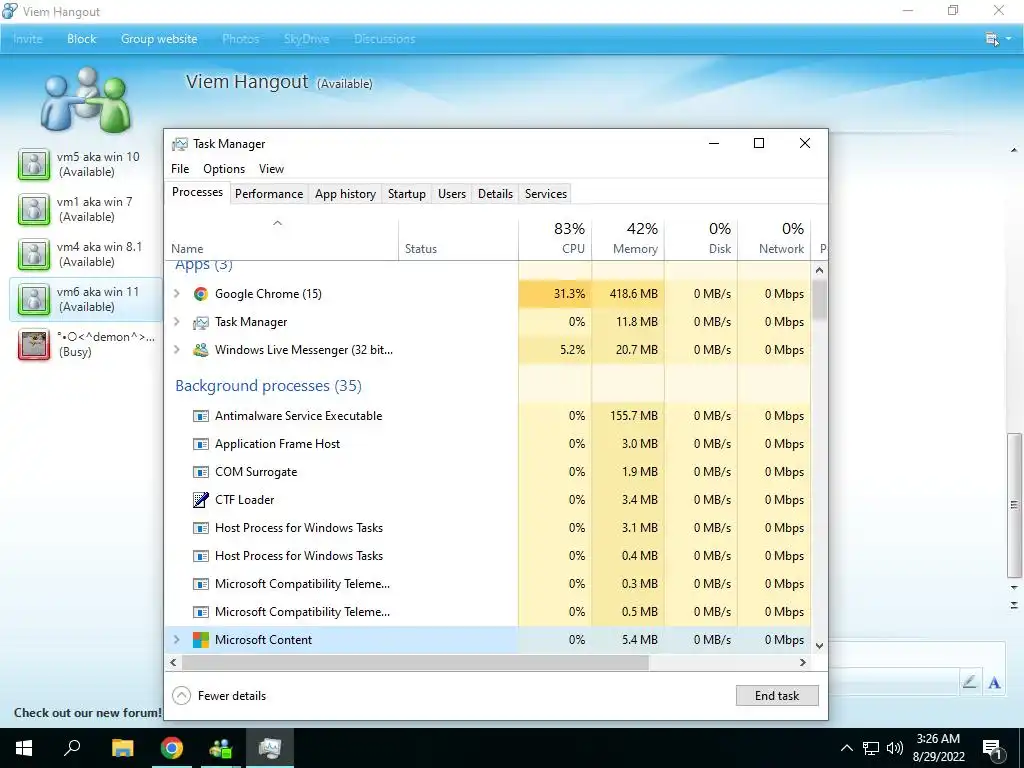Click the Windows Live Messenger process icon
Viewport: 1024px width, 768px height.
coord(200,350)
